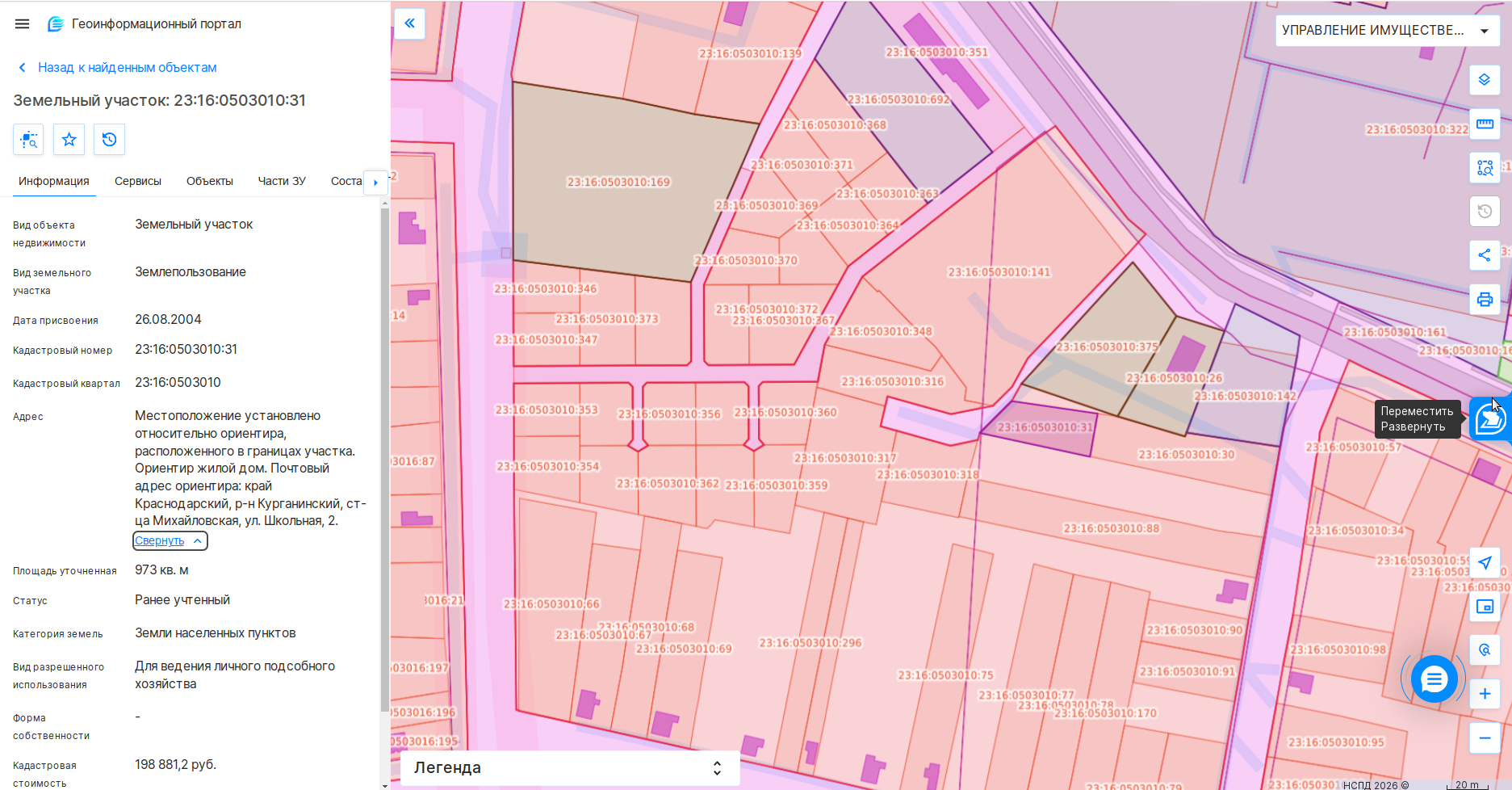Collapse the side panel arrows
The image size is (1512, 790).
click(x=410, y=23)
